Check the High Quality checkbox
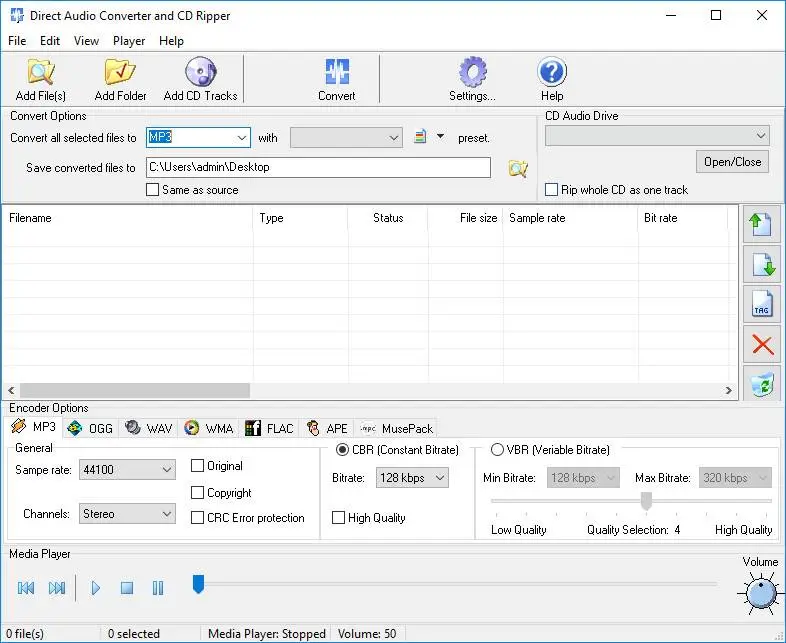 pyautogui.click(x=338, y=517)
